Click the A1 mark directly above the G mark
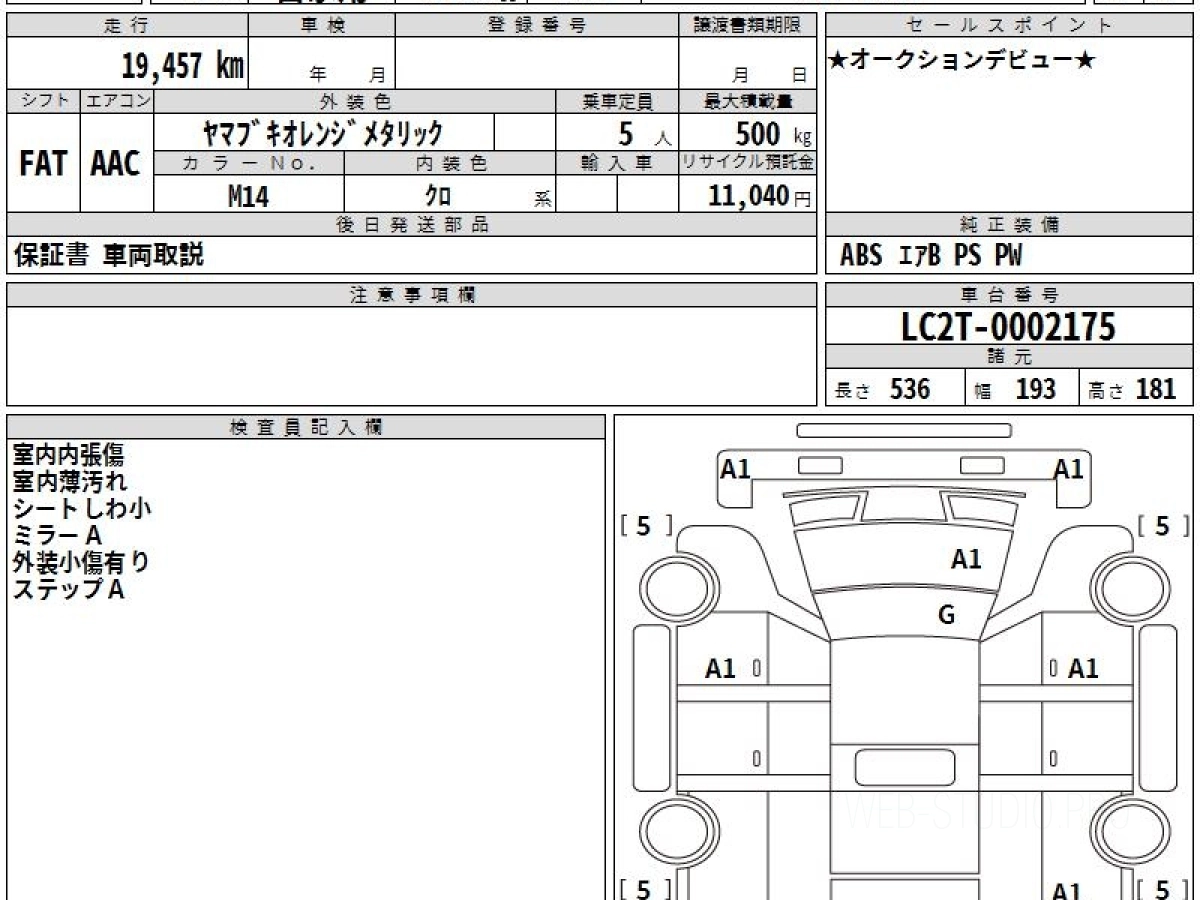 pyautogui.click(x=966, y=560)
